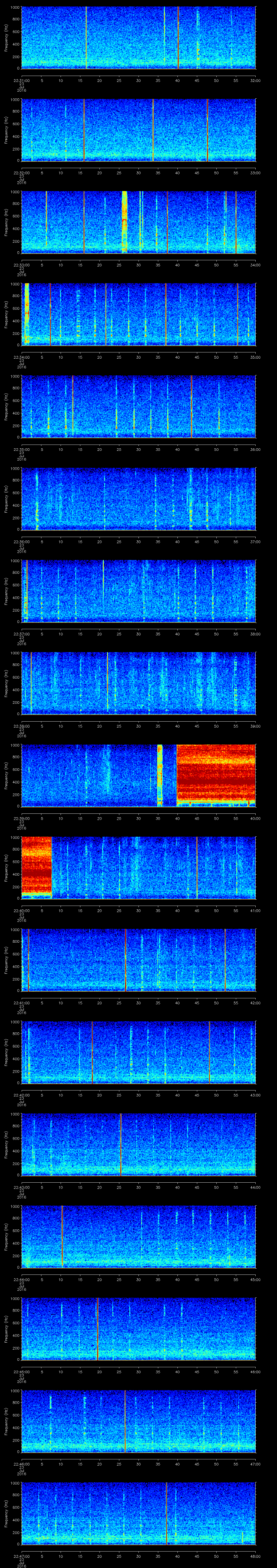
Task: Click the "22:41:00" start time label
Action: pyautogui.click(x=21, y=1003)
